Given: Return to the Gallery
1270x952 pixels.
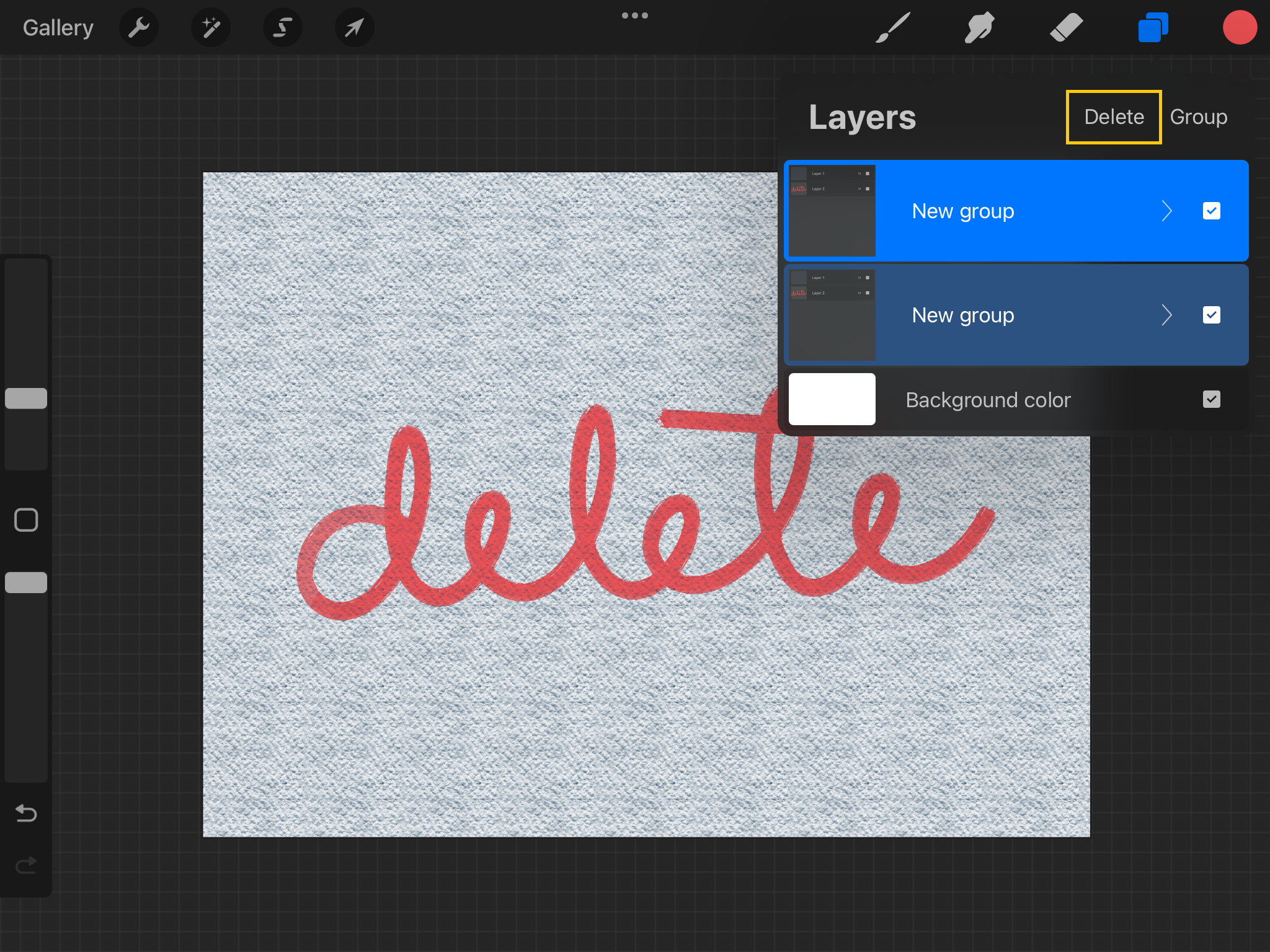Looking at the screenshot, I should [x=58, y=27].
